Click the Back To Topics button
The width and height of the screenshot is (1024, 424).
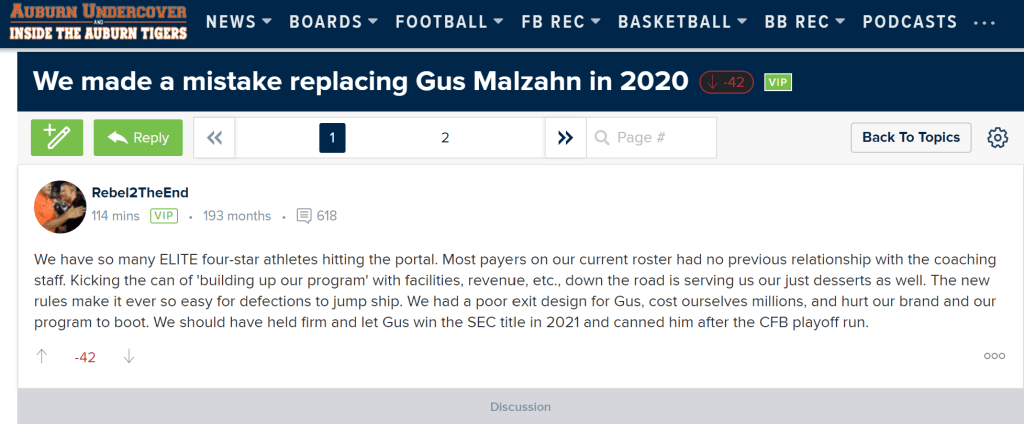coord(911,137)
